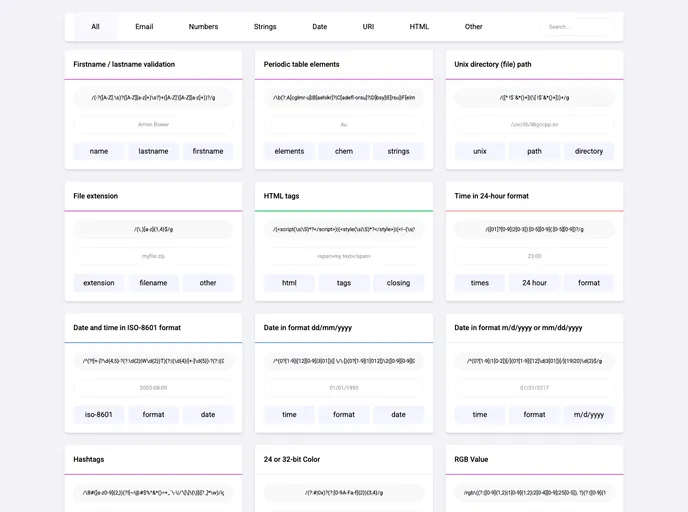Screen dimensions: 688x512
Task: Show the Date category tab
Action: pyautogui.click(x=319, y=27)
